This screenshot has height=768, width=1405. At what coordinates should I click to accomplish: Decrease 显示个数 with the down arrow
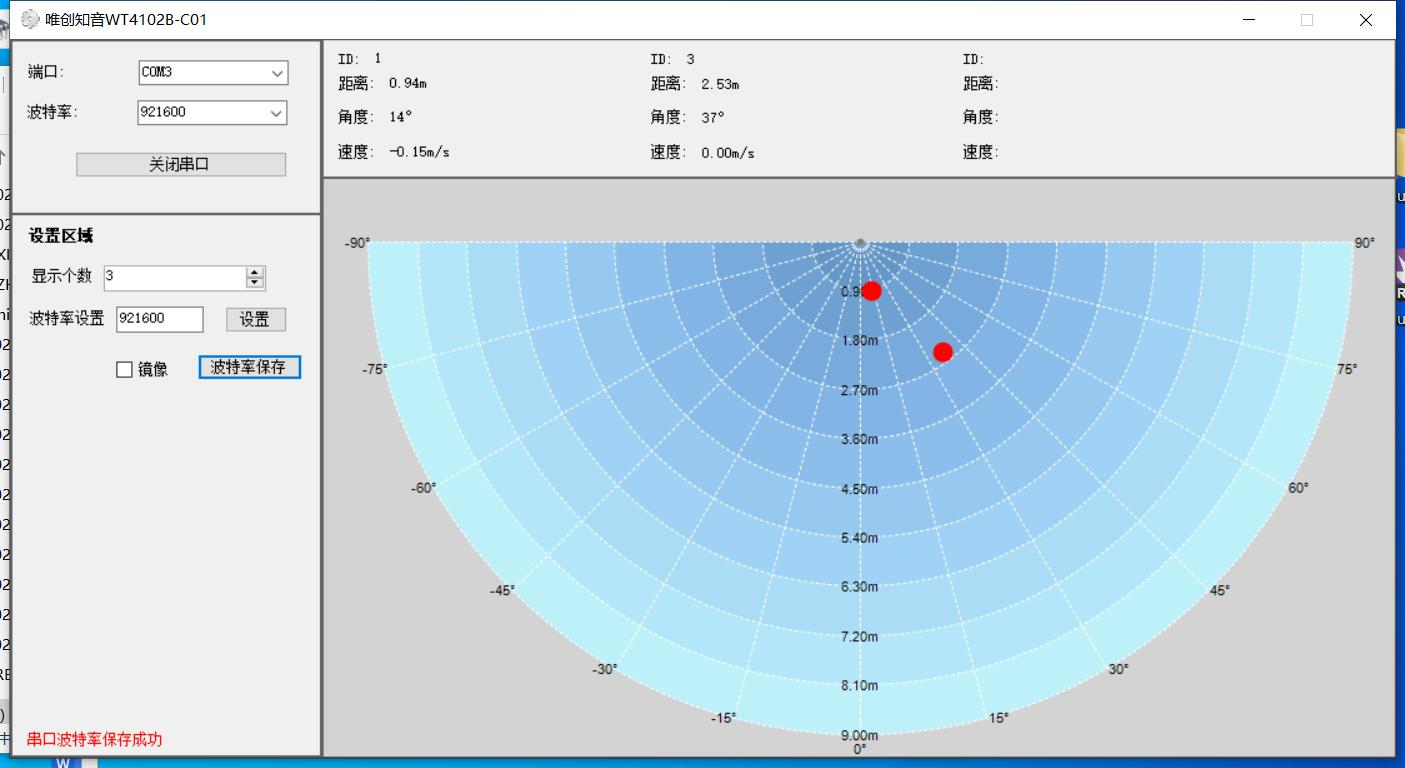point(256,283)
